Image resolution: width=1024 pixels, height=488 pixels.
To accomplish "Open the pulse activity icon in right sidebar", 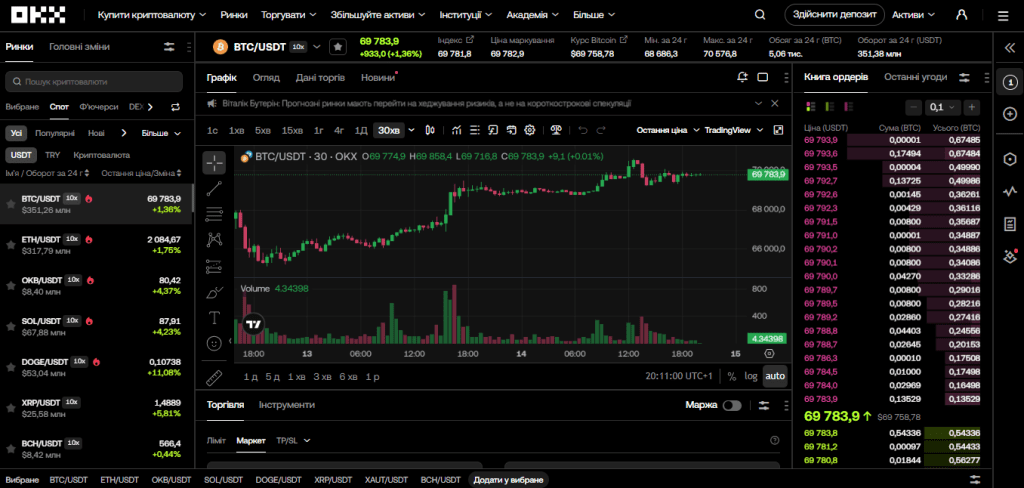I will [1010, 192].
